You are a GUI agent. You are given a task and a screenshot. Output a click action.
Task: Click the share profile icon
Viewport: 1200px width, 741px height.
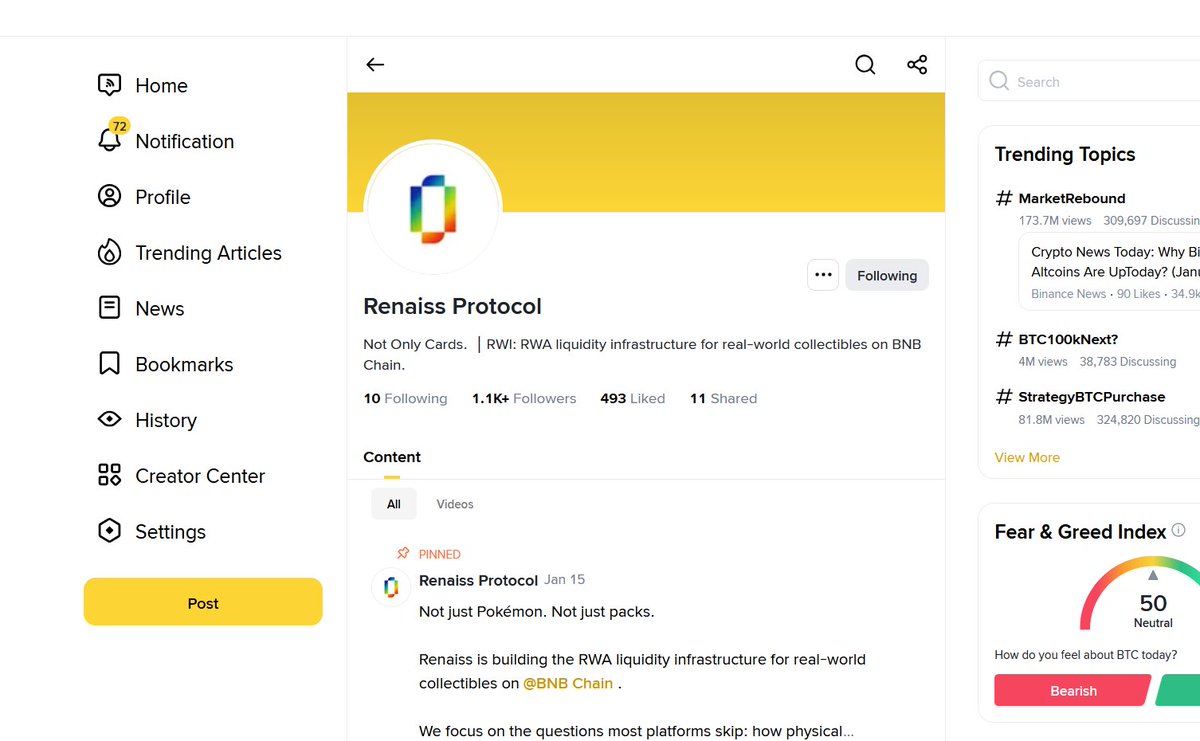click(917, 65)
